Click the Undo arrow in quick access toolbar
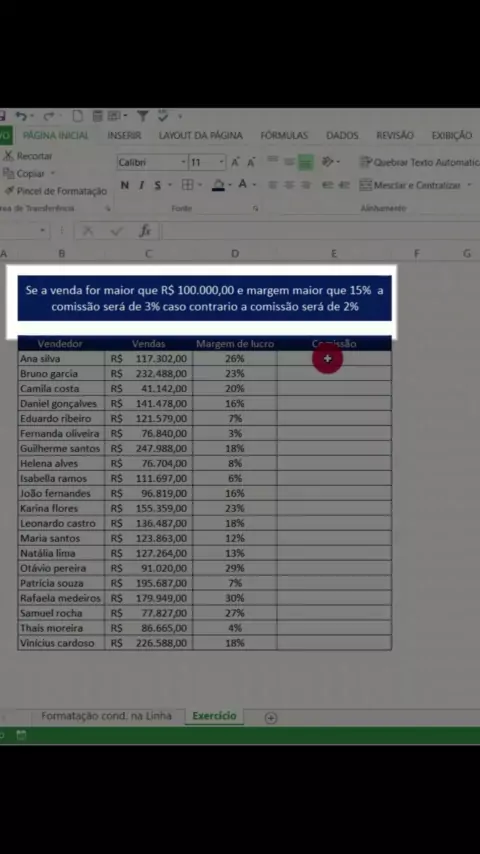Viewport: 480px width, 854px height. point(21,116)
